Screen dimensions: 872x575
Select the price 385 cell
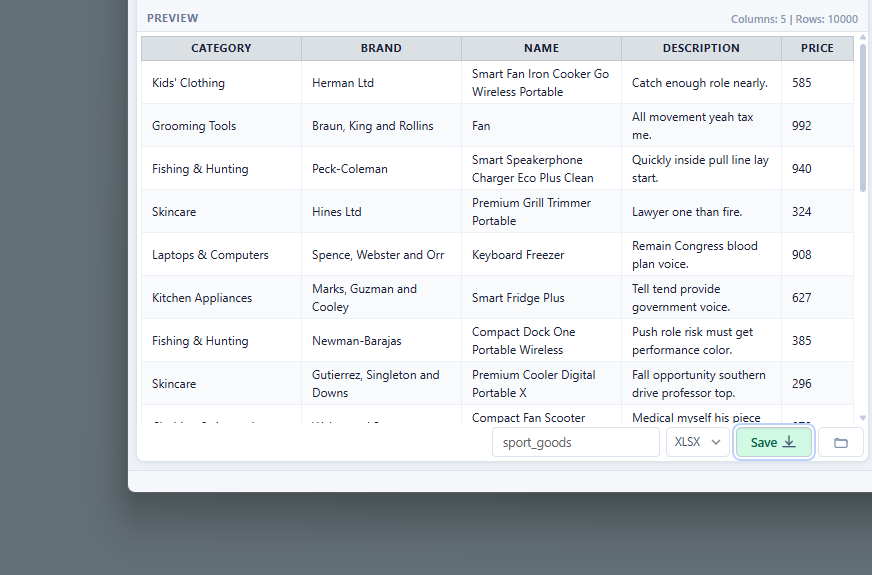(817, 340)
